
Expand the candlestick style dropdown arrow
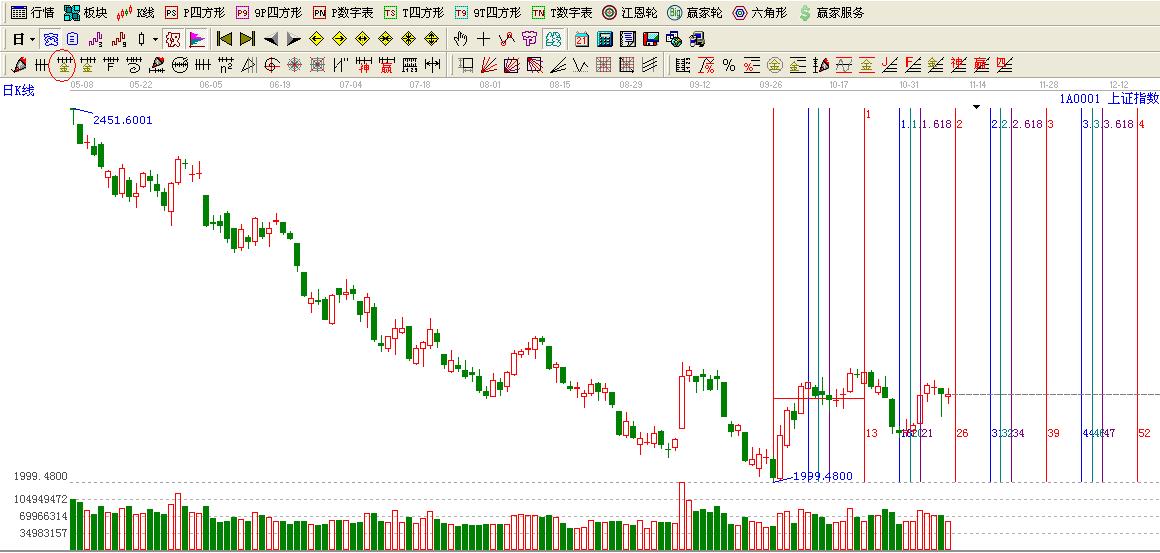coord(154,39)
